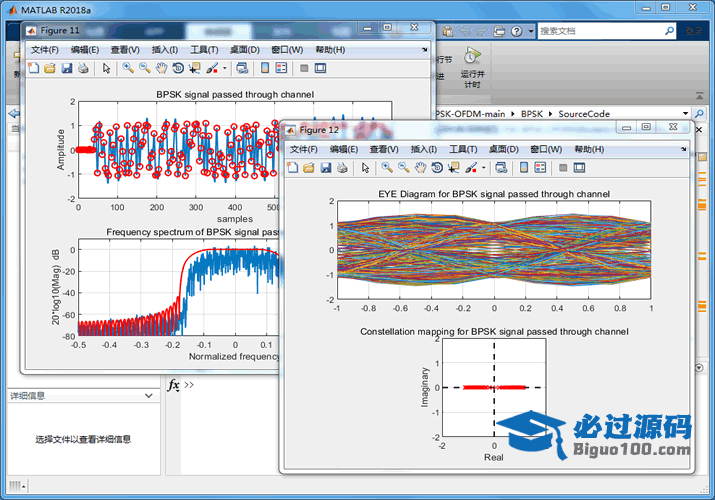Viewport: 715px width, 500px height.
Task: Select Pan hand tool in Figure 12
Action: (x=420, y=168)
